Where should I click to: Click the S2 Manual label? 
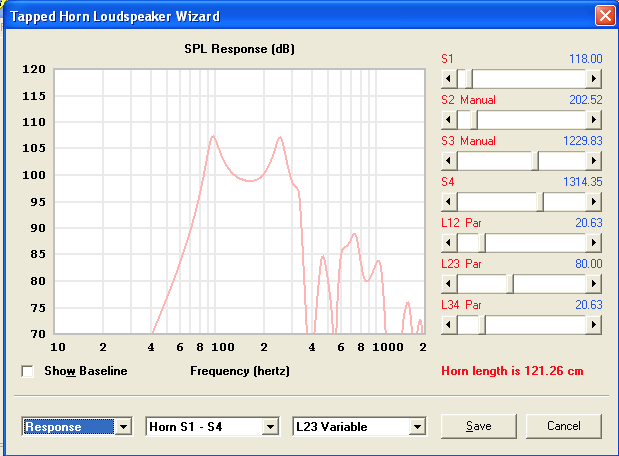(468, 100)
